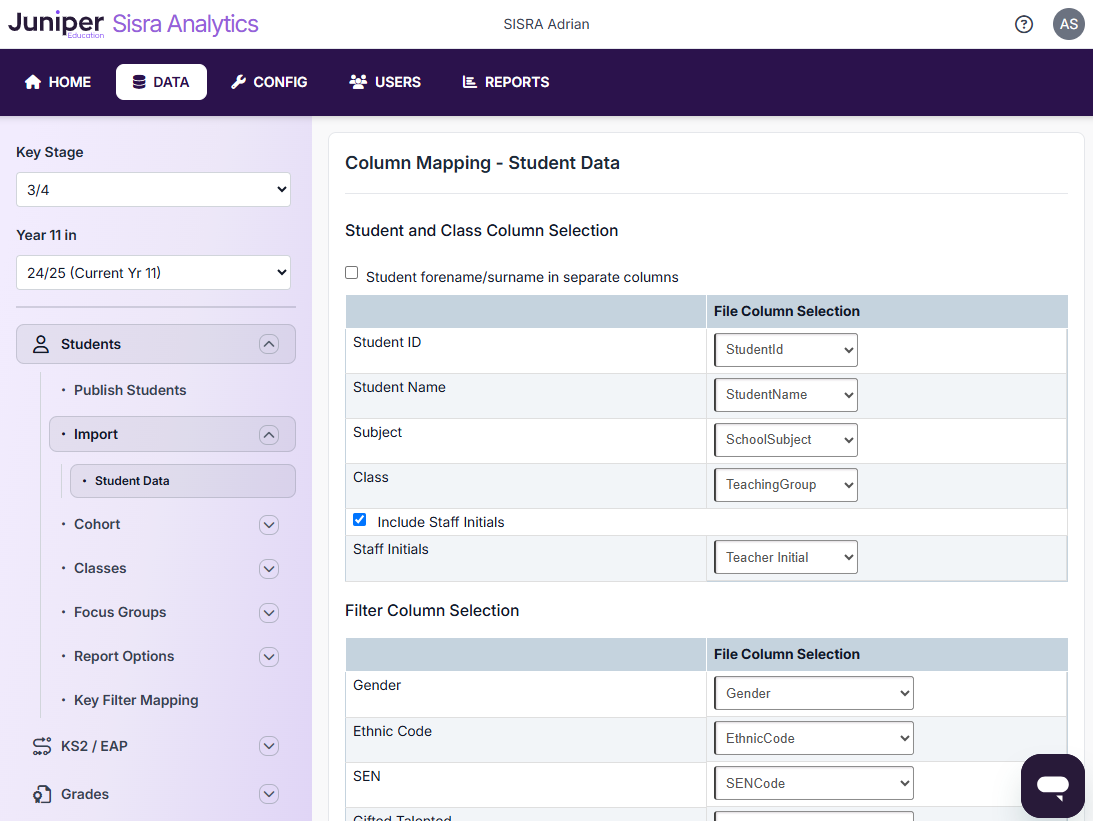Image resolution: width=1093 pixels, height=821 pixels.
Task: Open Key Filter Mapping in the sidebar
Action: pyautogui.click(x=136, y=700)
